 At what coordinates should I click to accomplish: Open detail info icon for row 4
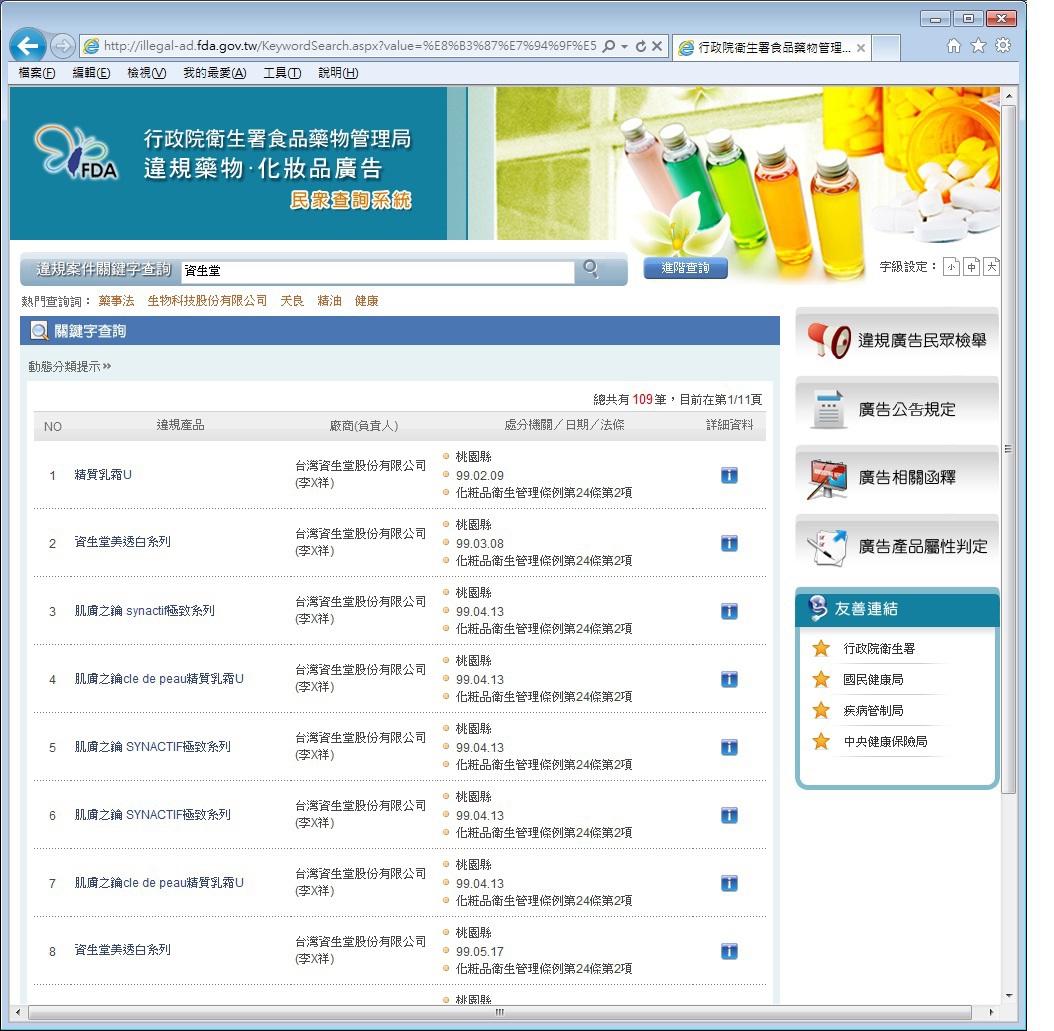point(729,679)
